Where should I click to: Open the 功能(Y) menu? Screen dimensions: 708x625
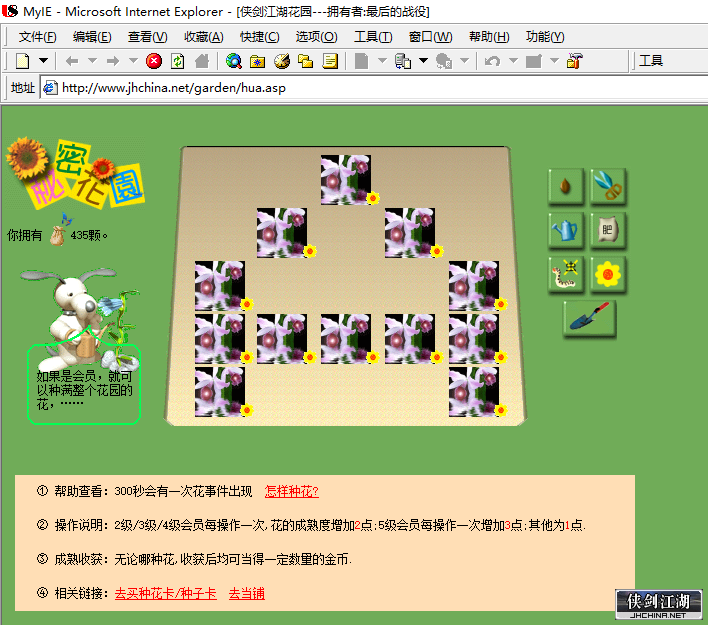click(545, 37)
